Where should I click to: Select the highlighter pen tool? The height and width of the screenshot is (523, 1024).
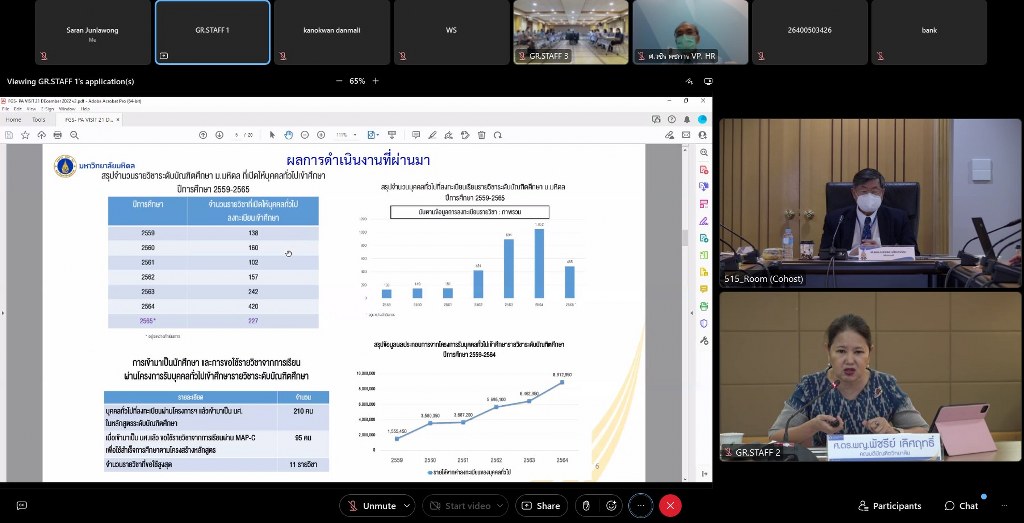[432, 135]
